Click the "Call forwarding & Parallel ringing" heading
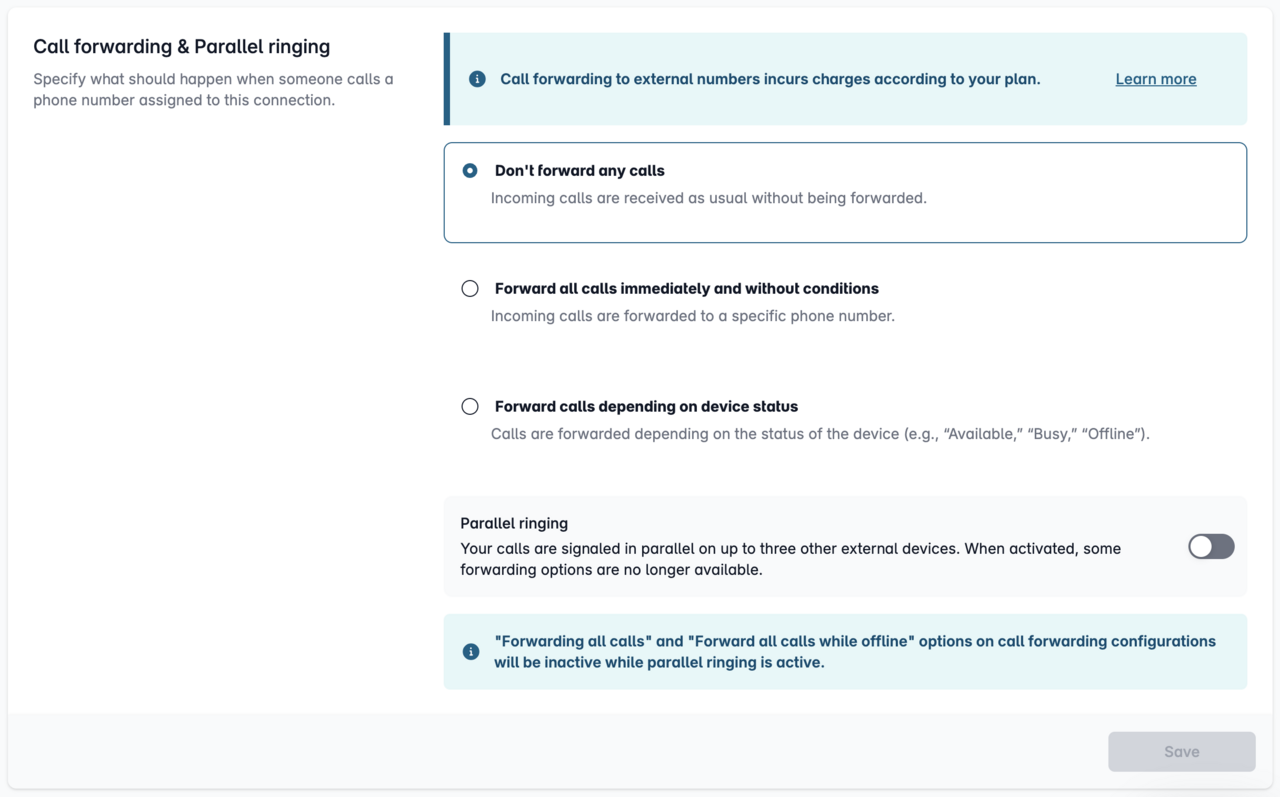Viewport: 1280px width, 797px height. 182,47
